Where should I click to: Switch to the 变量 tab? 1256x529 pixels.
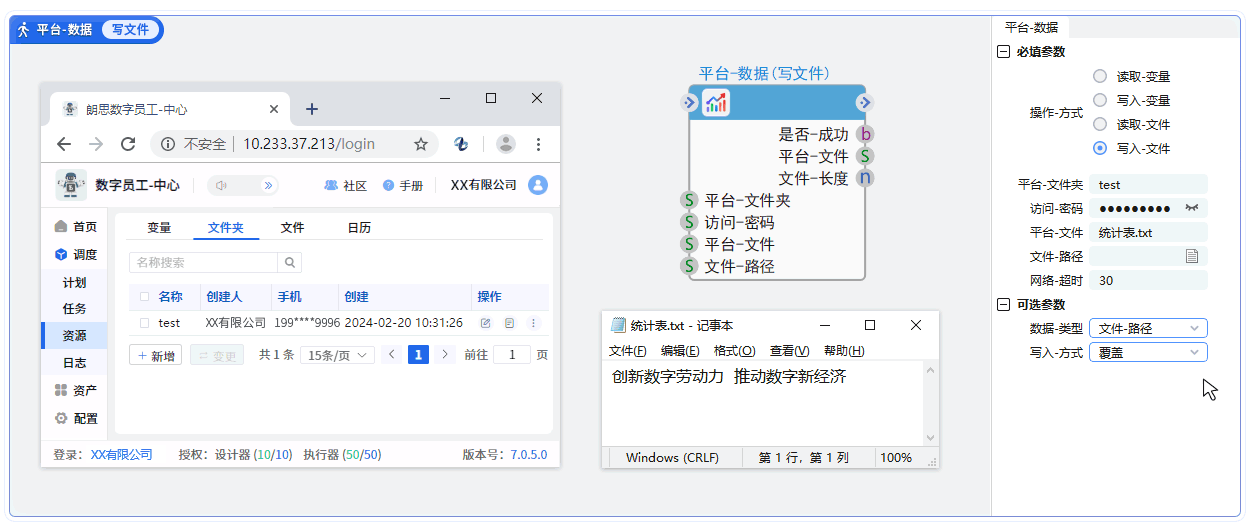coord(159,228)
